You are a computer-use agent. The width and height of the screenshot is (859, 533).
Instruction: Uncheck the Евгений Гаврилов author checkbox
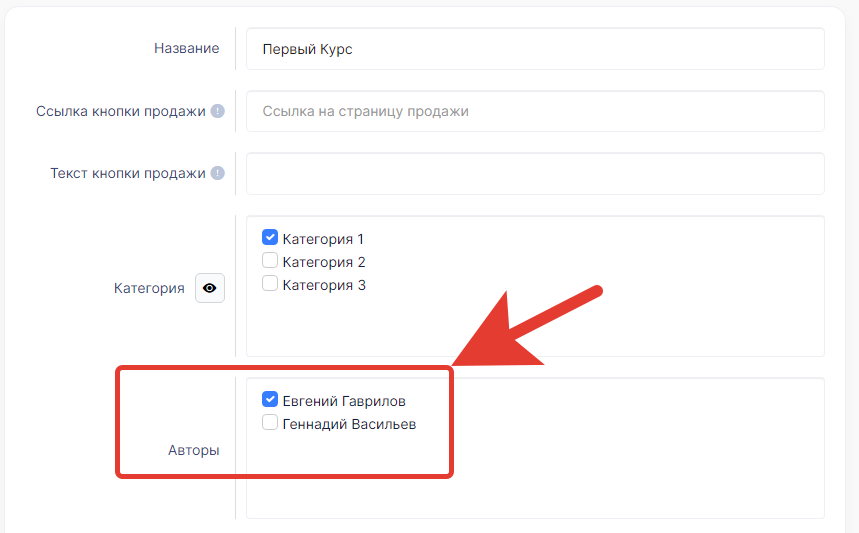pyautogui.click(x=269, y=400)
